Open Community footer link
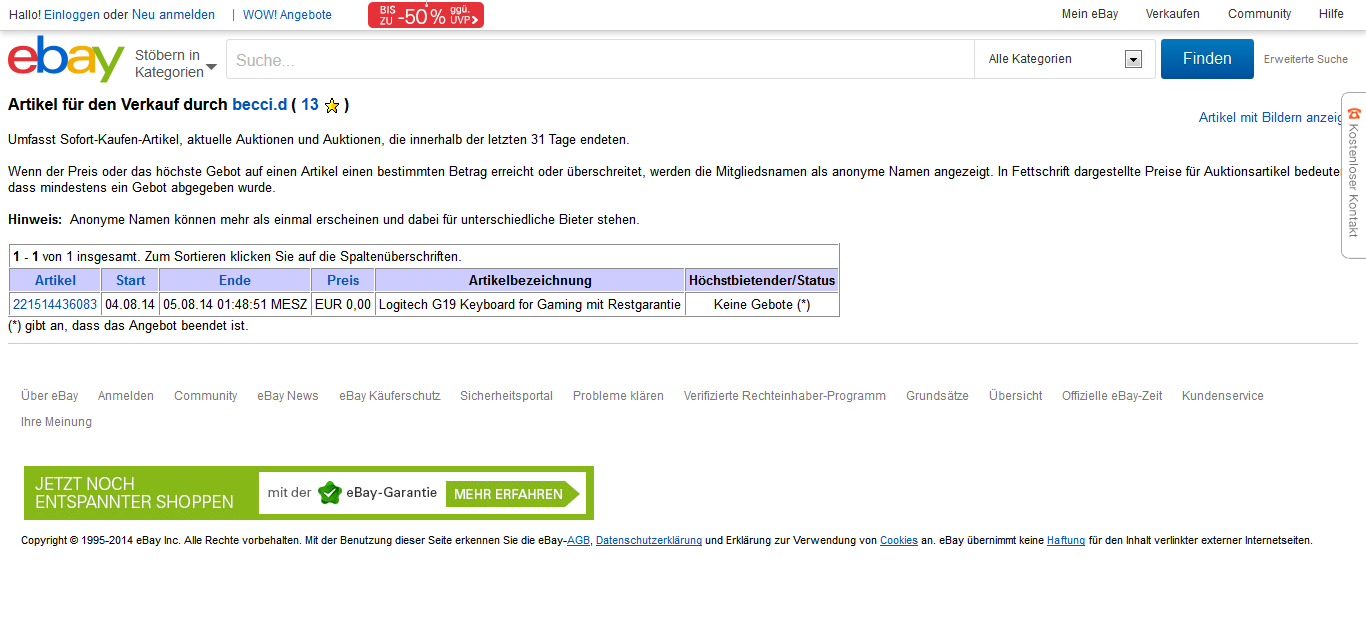Screen dimensions: 1366x634 point(206,396)
